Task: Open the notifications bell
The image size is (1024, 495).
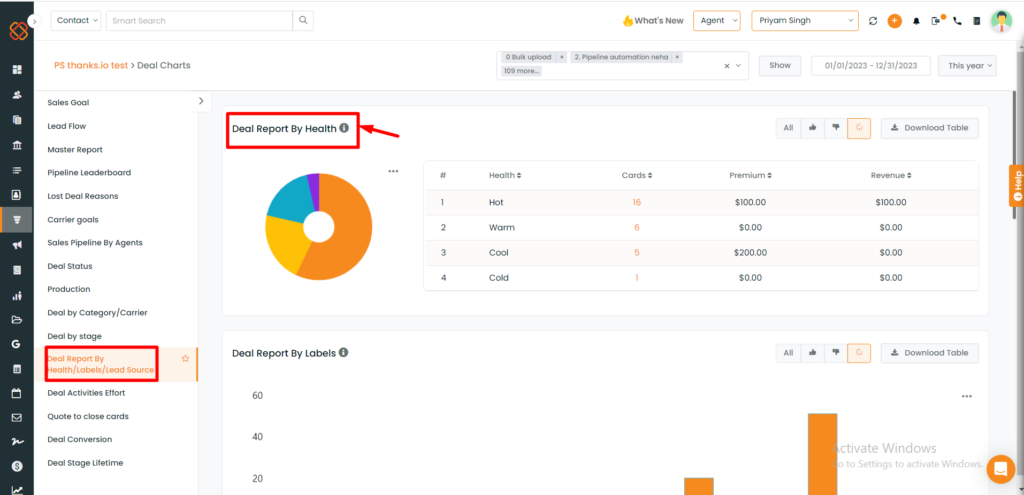Action: 916,21
